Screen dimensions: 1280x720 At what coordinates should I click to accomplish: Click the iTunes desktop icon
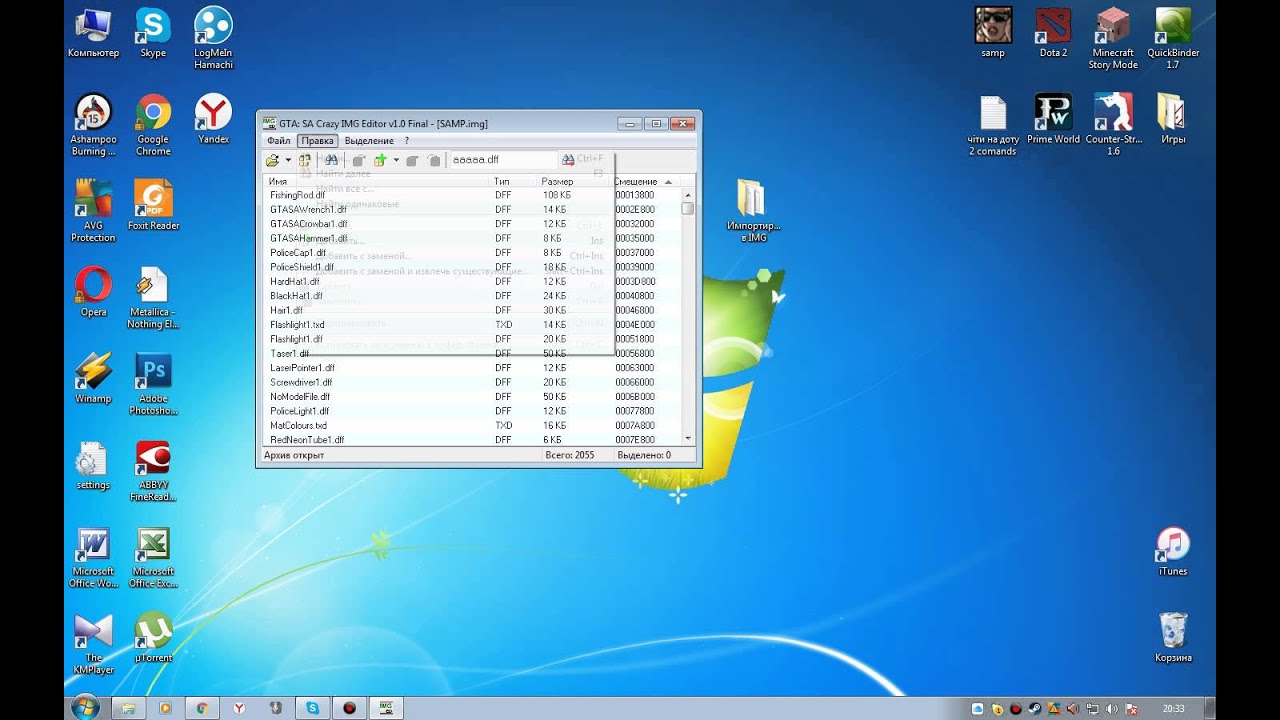pos(1173,551)
